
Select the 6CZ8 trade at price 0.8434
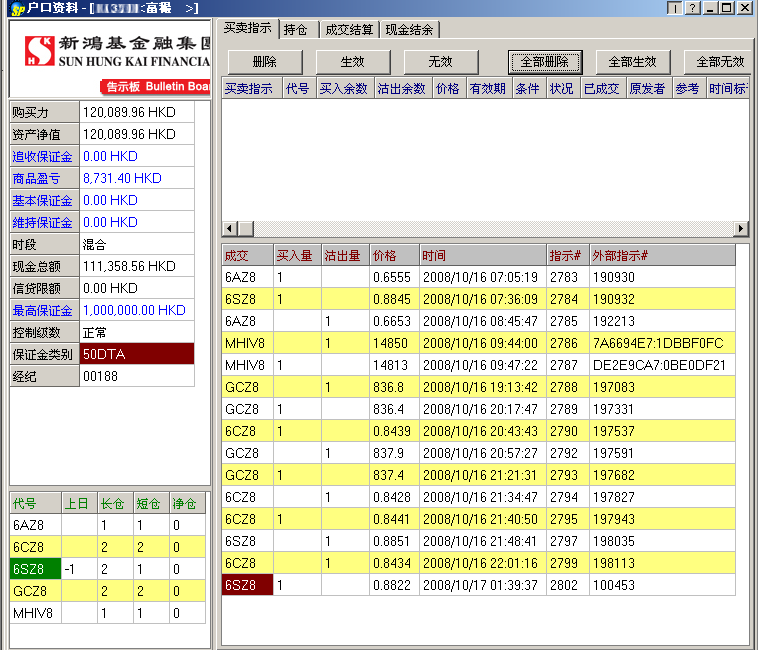(478, 563)
